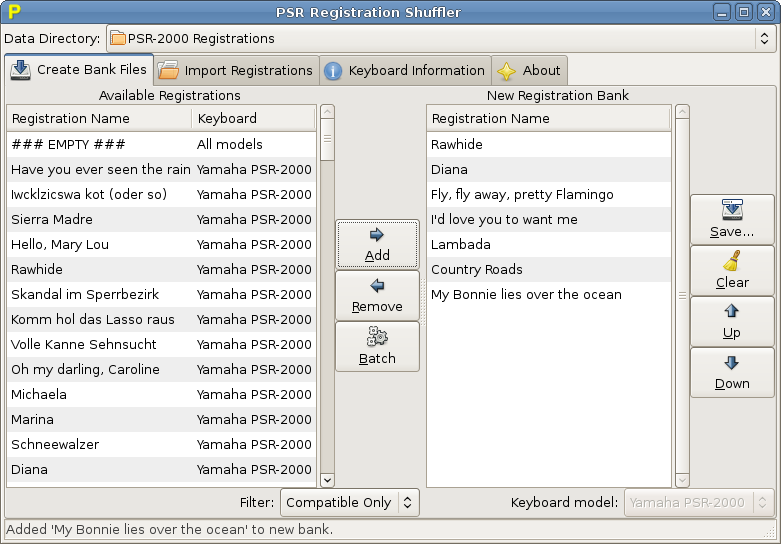Move registration Down with arrow button
781x544 pixels.
731,373
